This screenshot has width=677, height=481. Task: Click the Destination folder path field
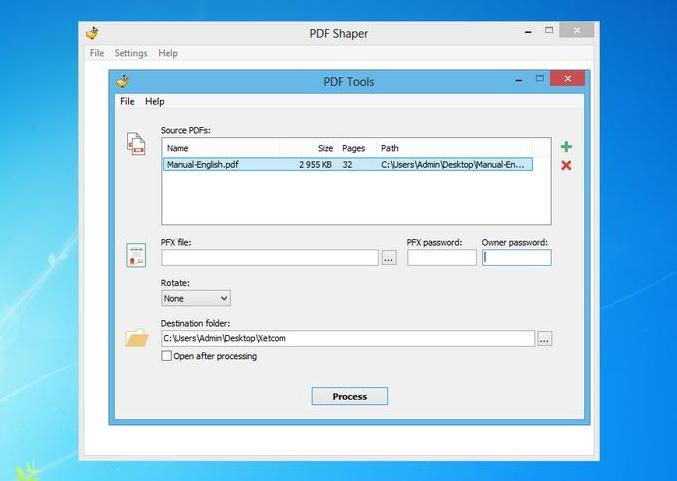click(x=348, y=339)
